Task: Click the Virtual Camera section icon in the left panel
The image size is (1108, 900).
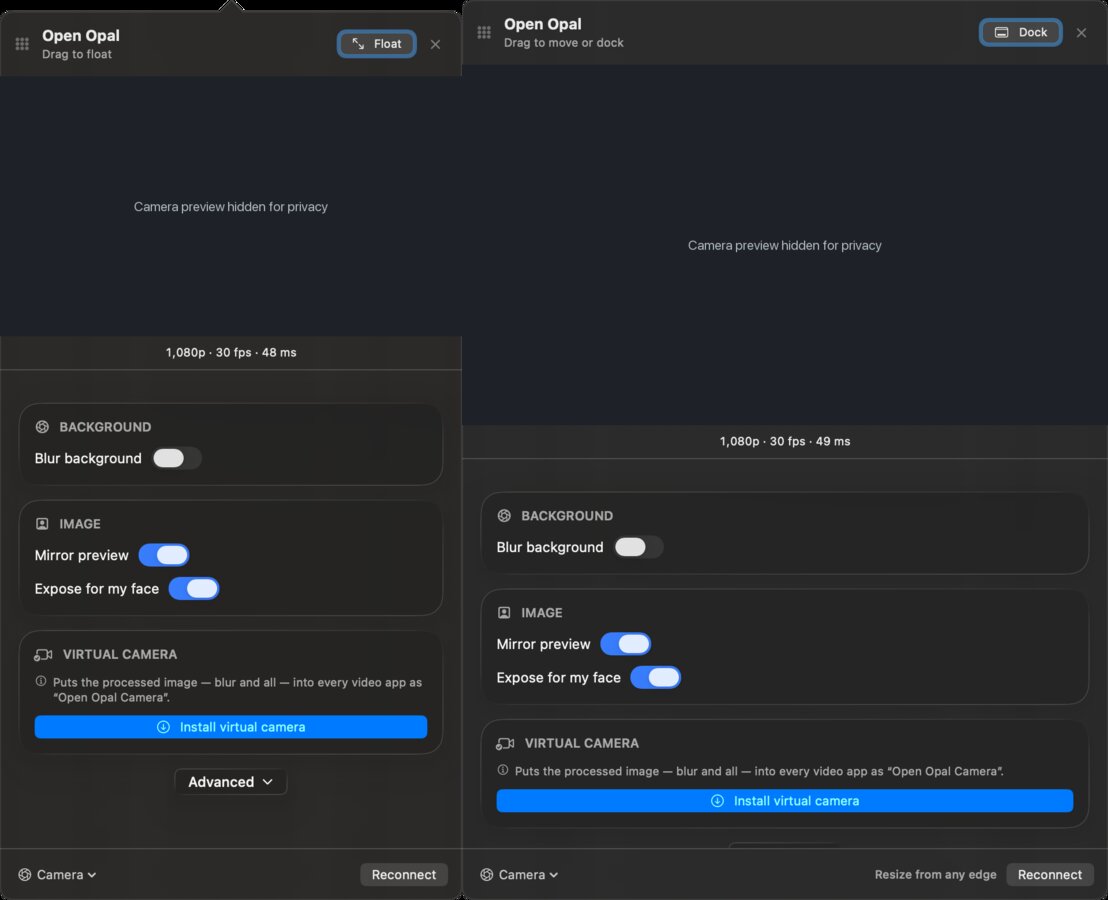Action: 43,655
